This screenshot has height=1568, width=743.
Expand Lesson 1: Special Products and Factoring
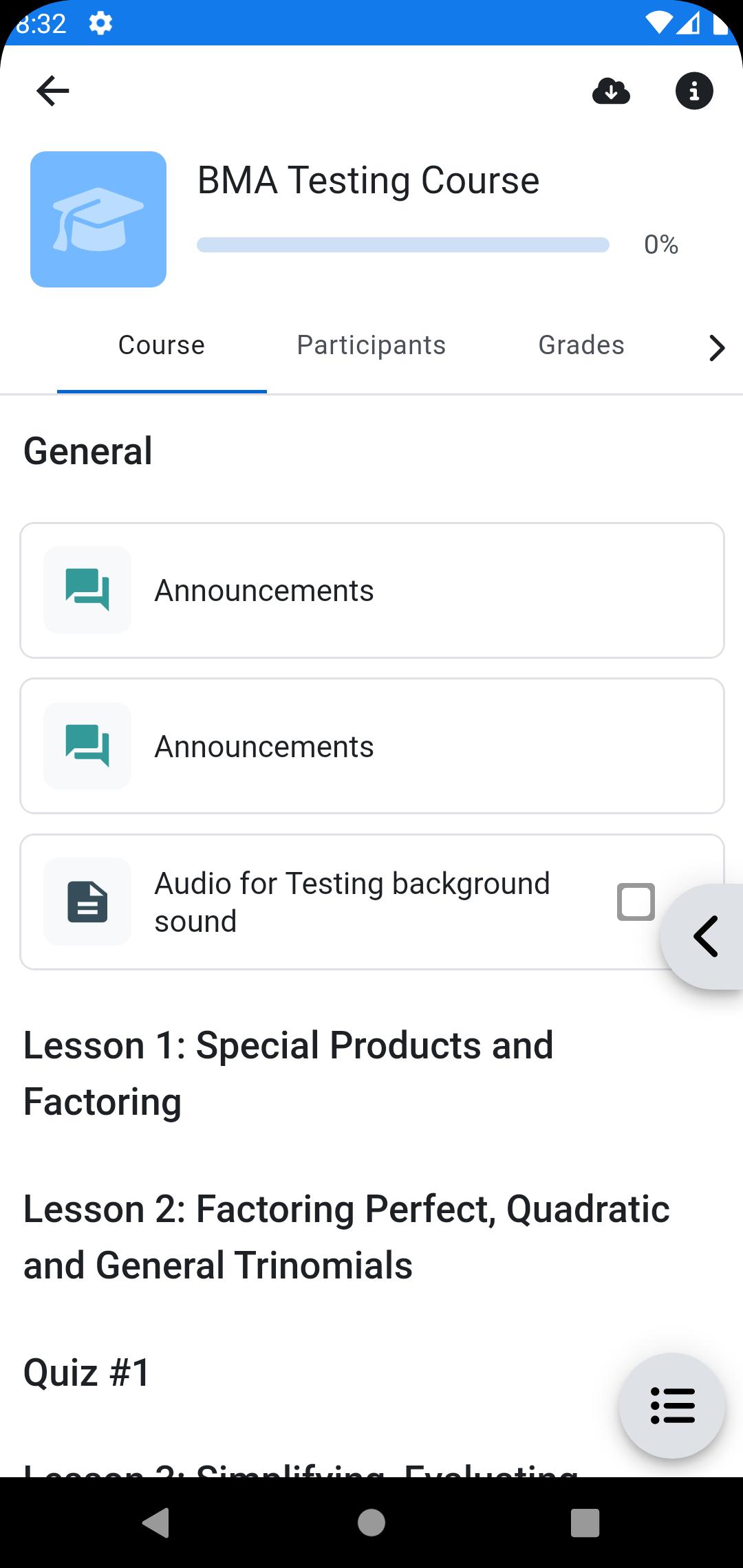click(x=289, y=1073)
